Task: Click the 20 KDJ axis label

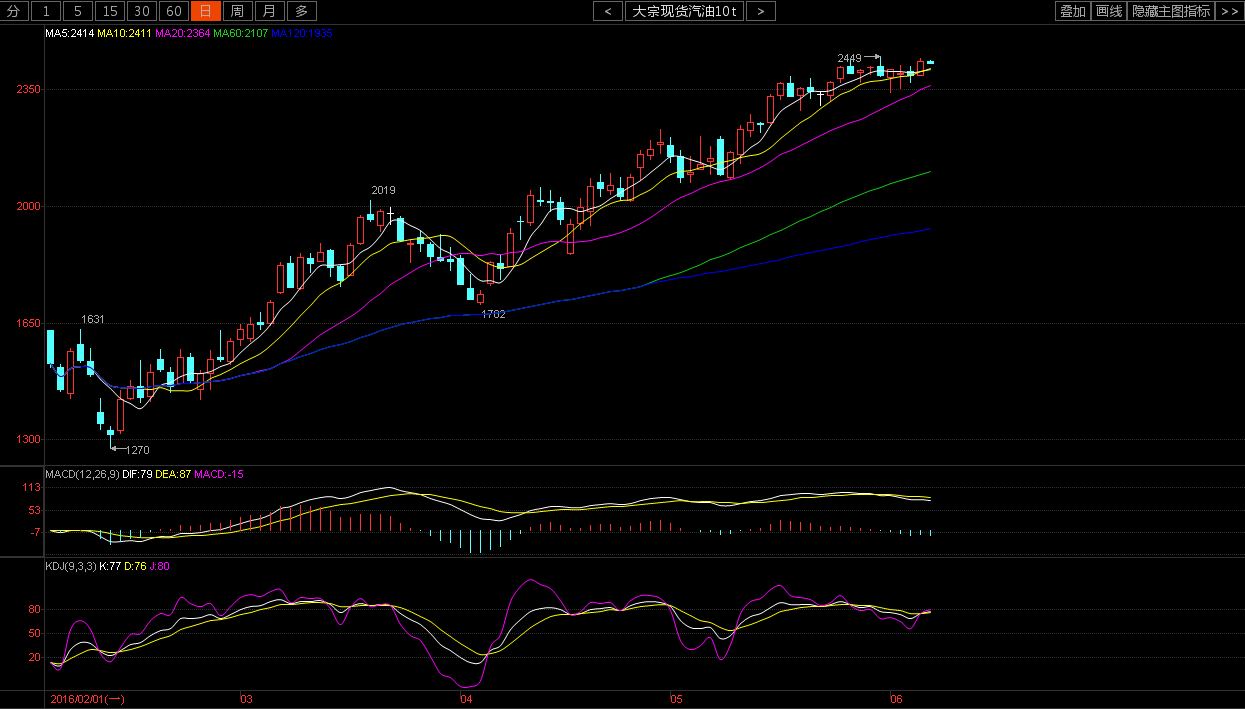Action: click(x=34, y=658)
